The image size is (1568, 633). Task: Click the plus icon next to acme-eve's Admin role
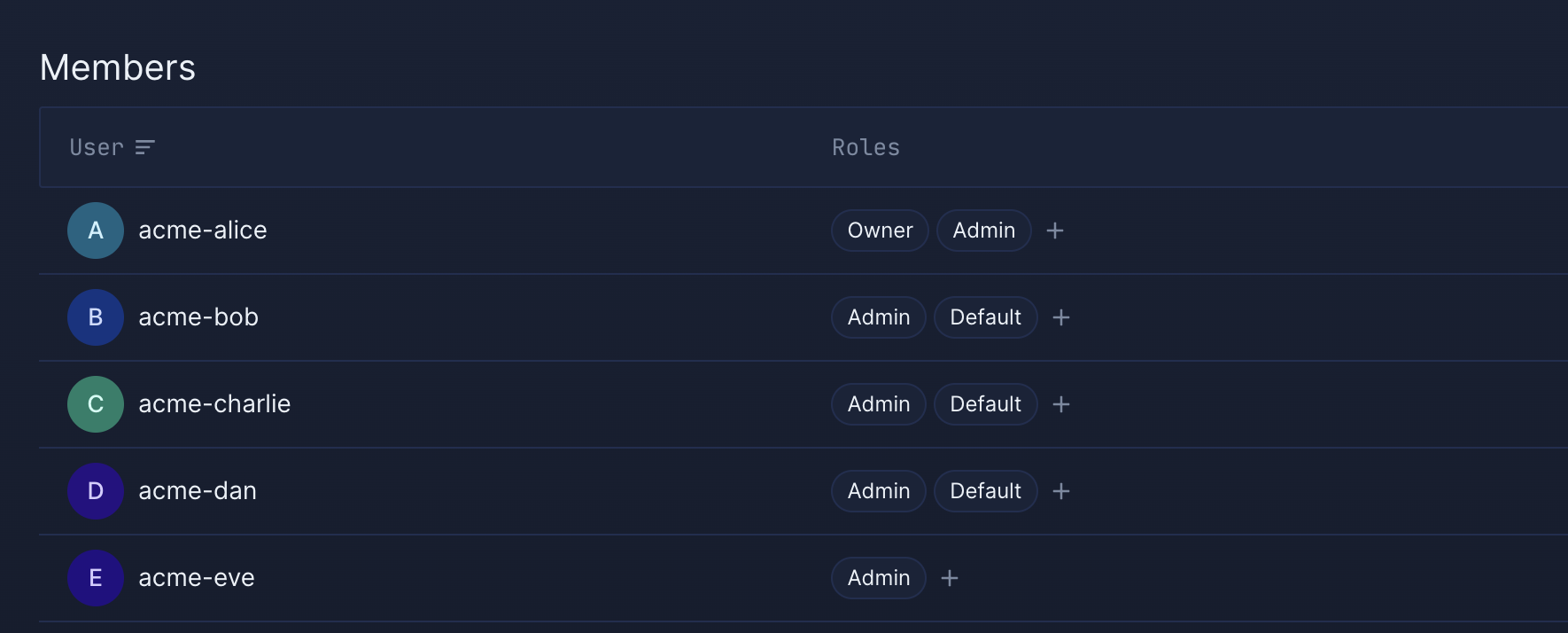949,577
